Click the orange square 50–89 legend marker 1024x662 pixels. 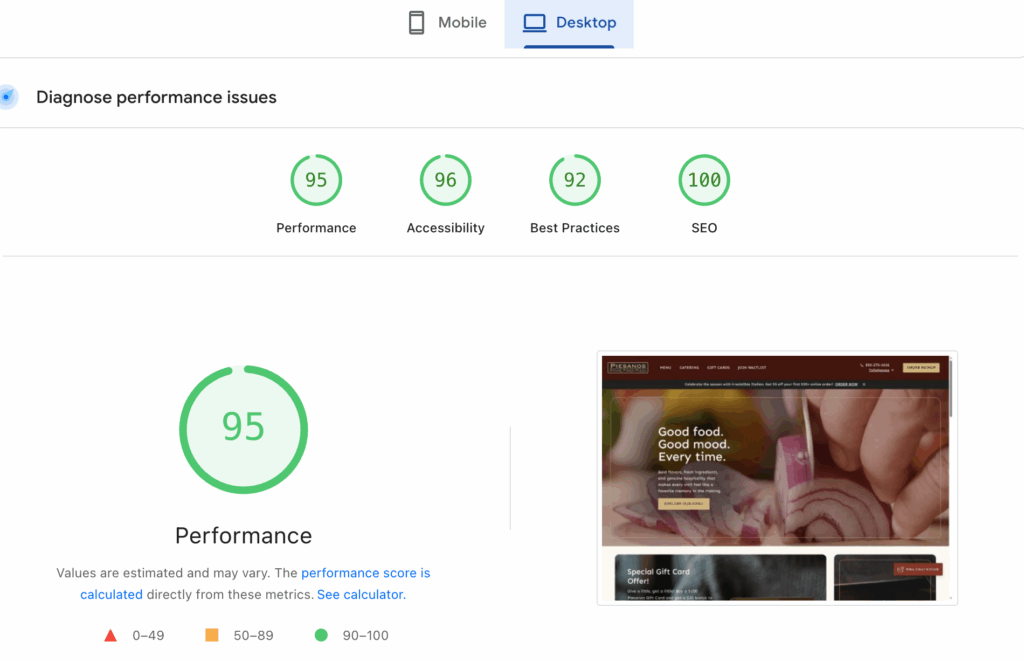tap(211, 635)
